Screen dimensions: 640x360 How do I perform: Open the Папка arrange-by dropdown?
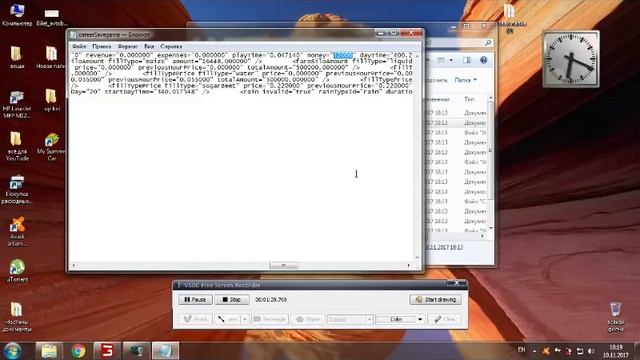(466, 80)
